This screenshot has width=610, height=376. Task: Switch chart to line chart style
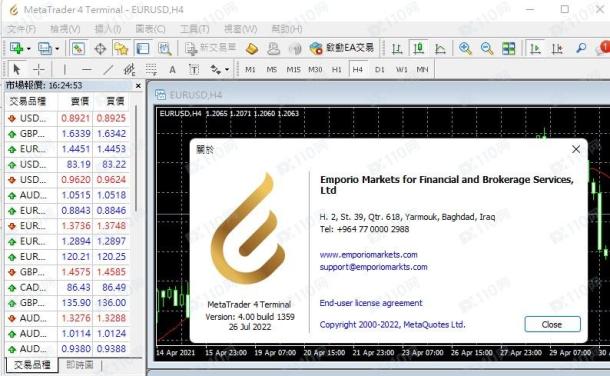point(440,49)
